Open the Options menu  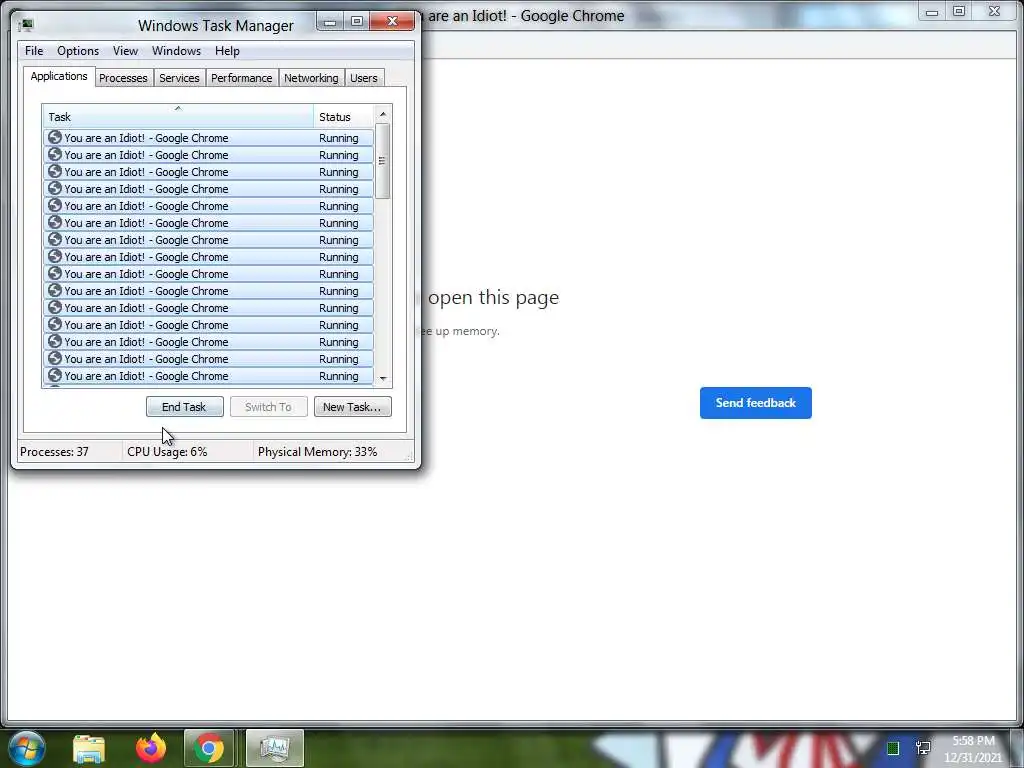[x=78, y=51]
